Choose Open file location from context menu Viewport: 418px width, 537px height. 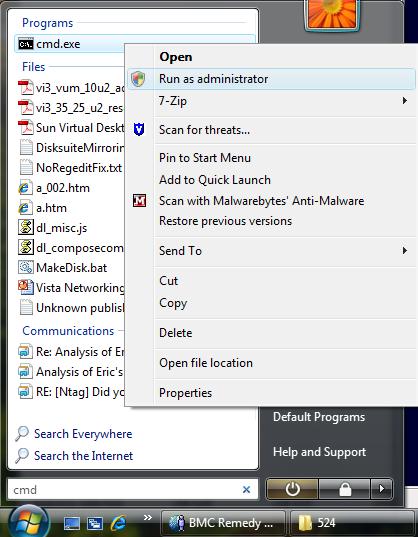click(206, 363)
